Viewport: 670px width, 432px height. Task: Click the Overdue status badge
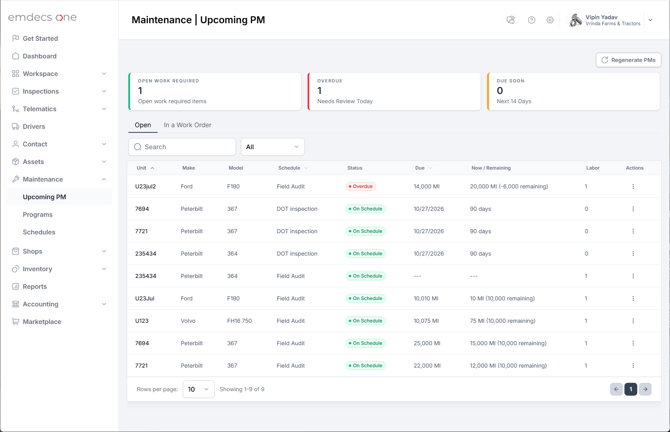(x=361, y=186)
